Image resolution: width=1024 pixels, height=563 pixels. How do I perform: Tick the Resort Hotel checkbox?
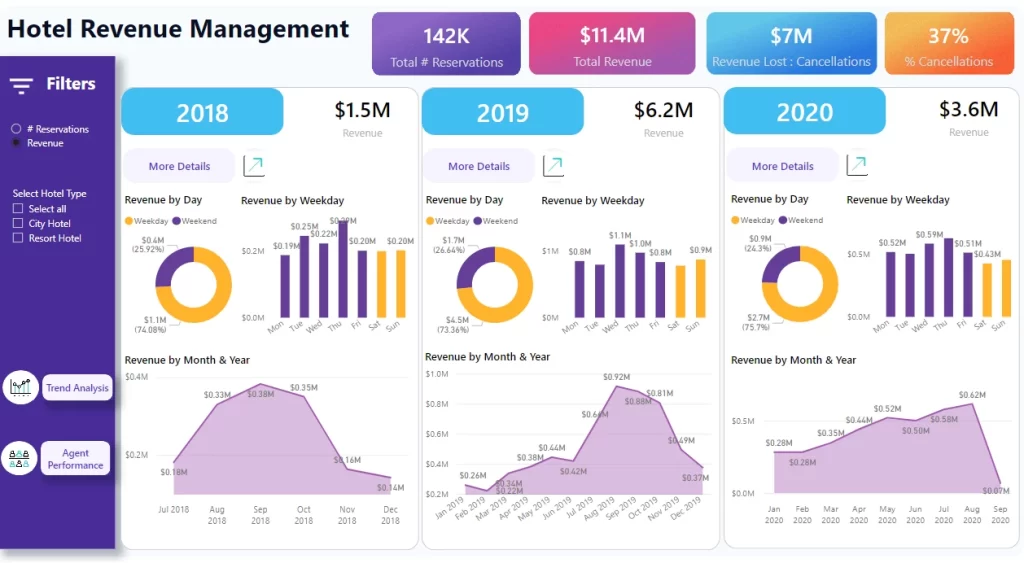pos(18,238)
